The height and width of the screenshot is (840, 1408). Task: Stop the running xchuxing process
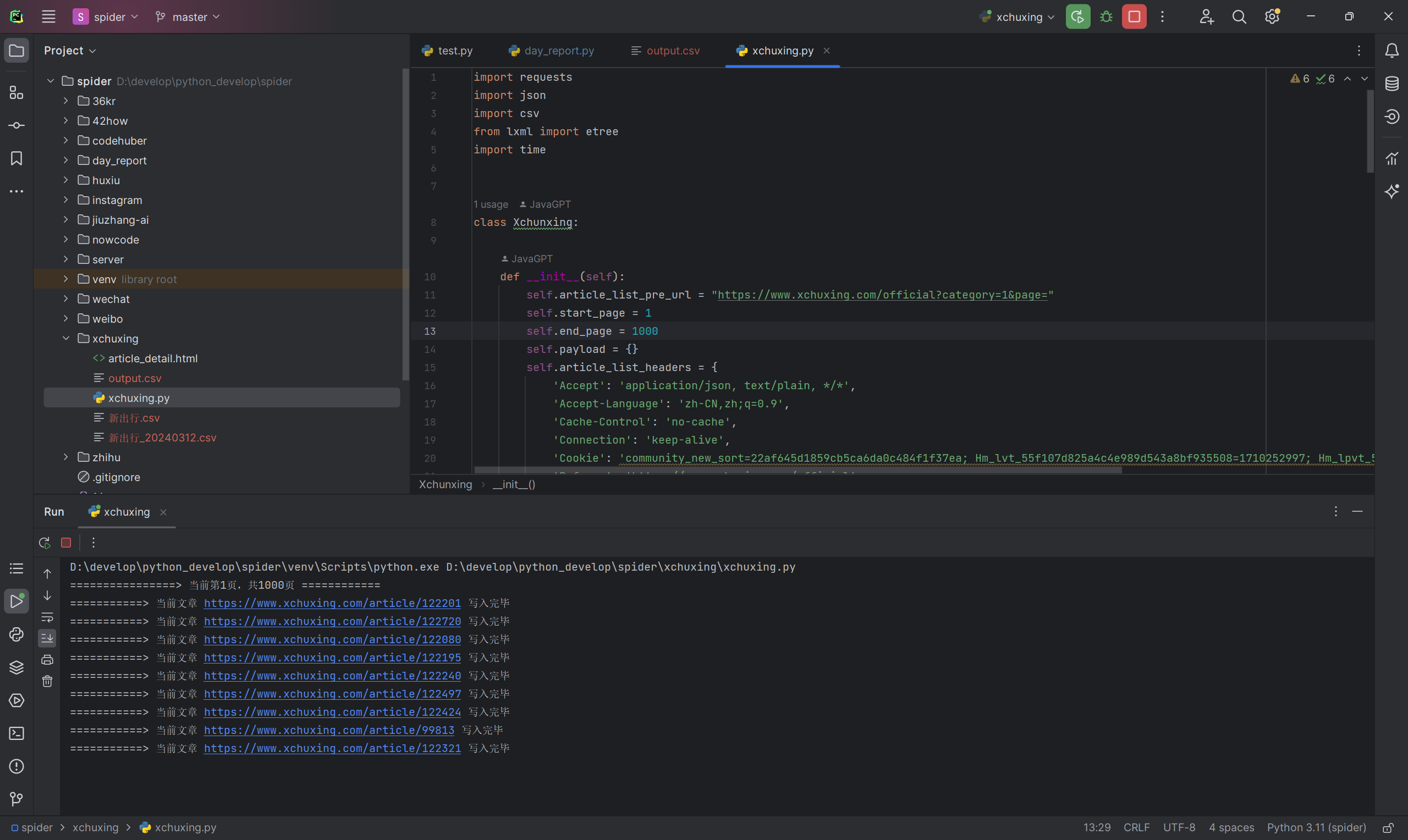pos(1134,17)
